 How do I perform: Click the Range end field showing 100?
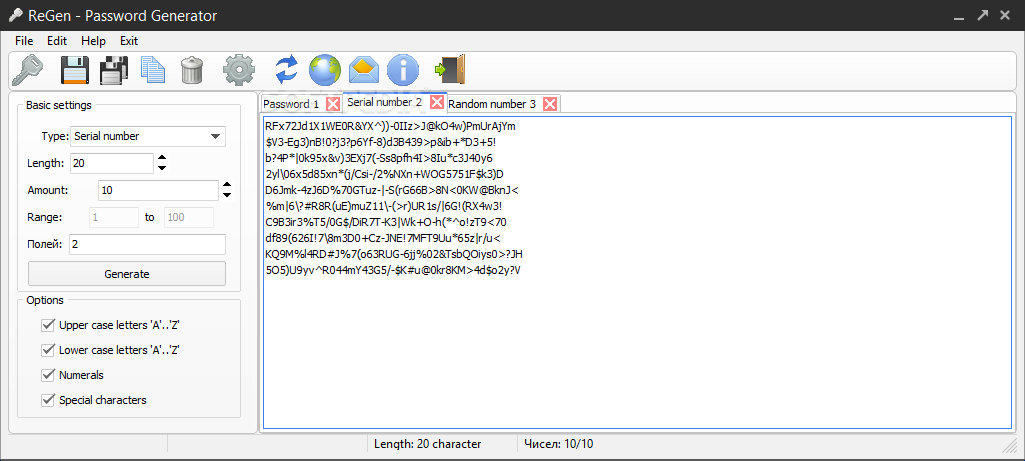point(189,217)
